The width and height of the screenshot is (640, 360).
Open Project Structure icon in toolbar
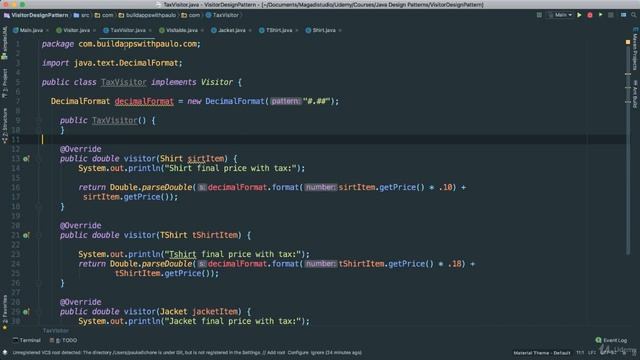pyautogui.click(x=623, y=15)
